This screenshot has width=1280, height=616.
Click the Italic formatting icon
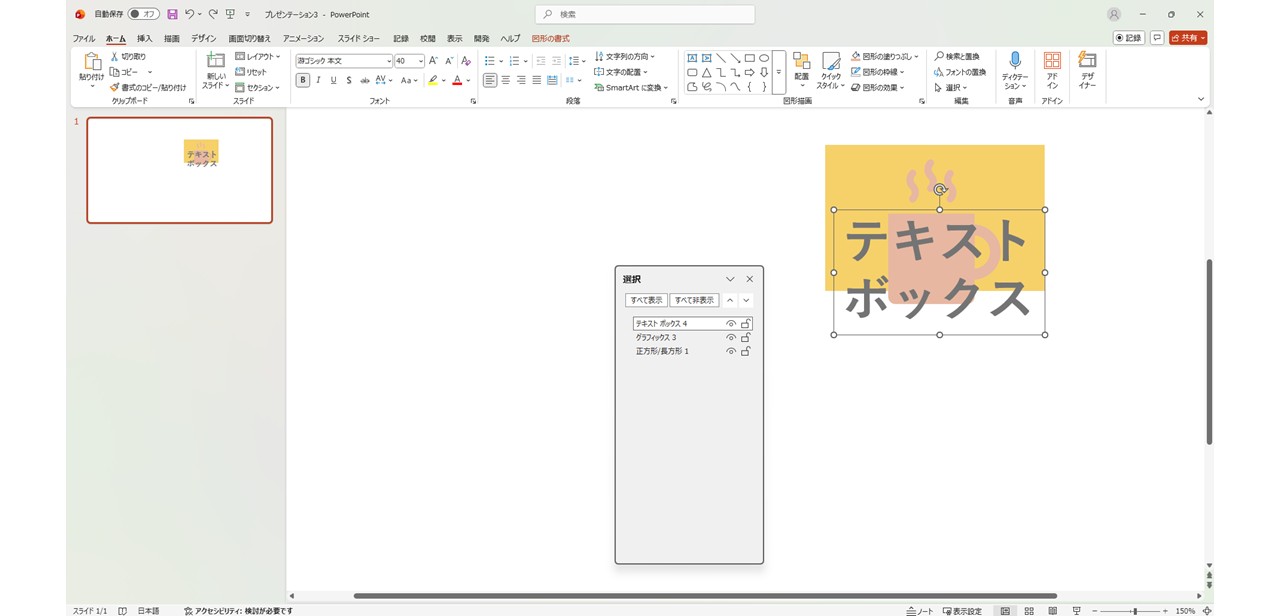318,80
